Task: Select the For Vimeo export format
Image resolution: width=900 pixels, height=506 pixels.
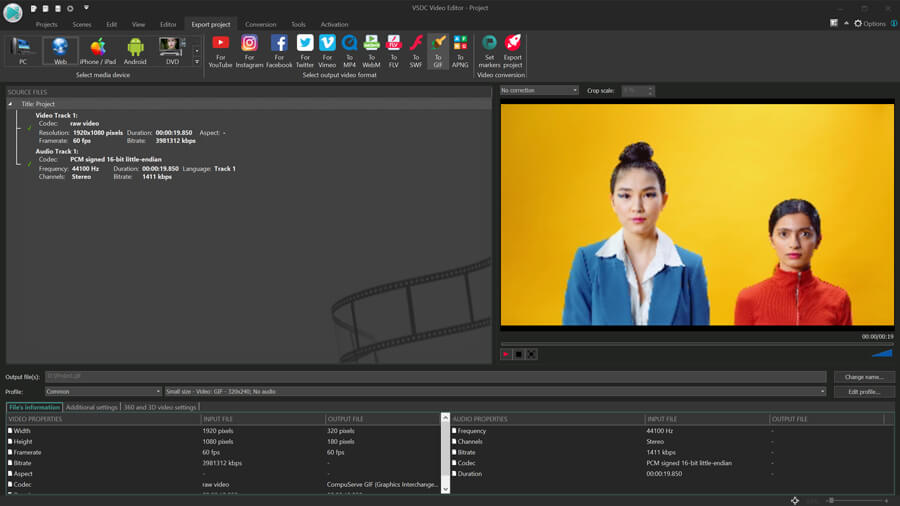Action: 327,51
